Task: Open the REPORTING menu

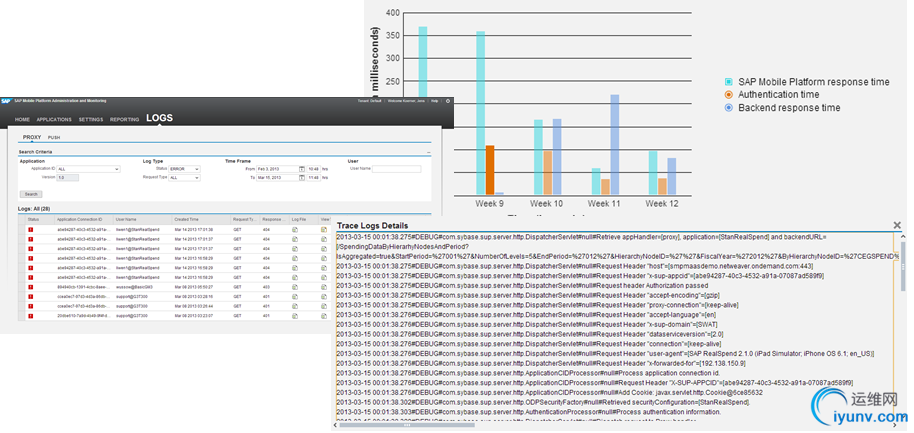Action: coord(124,119)
